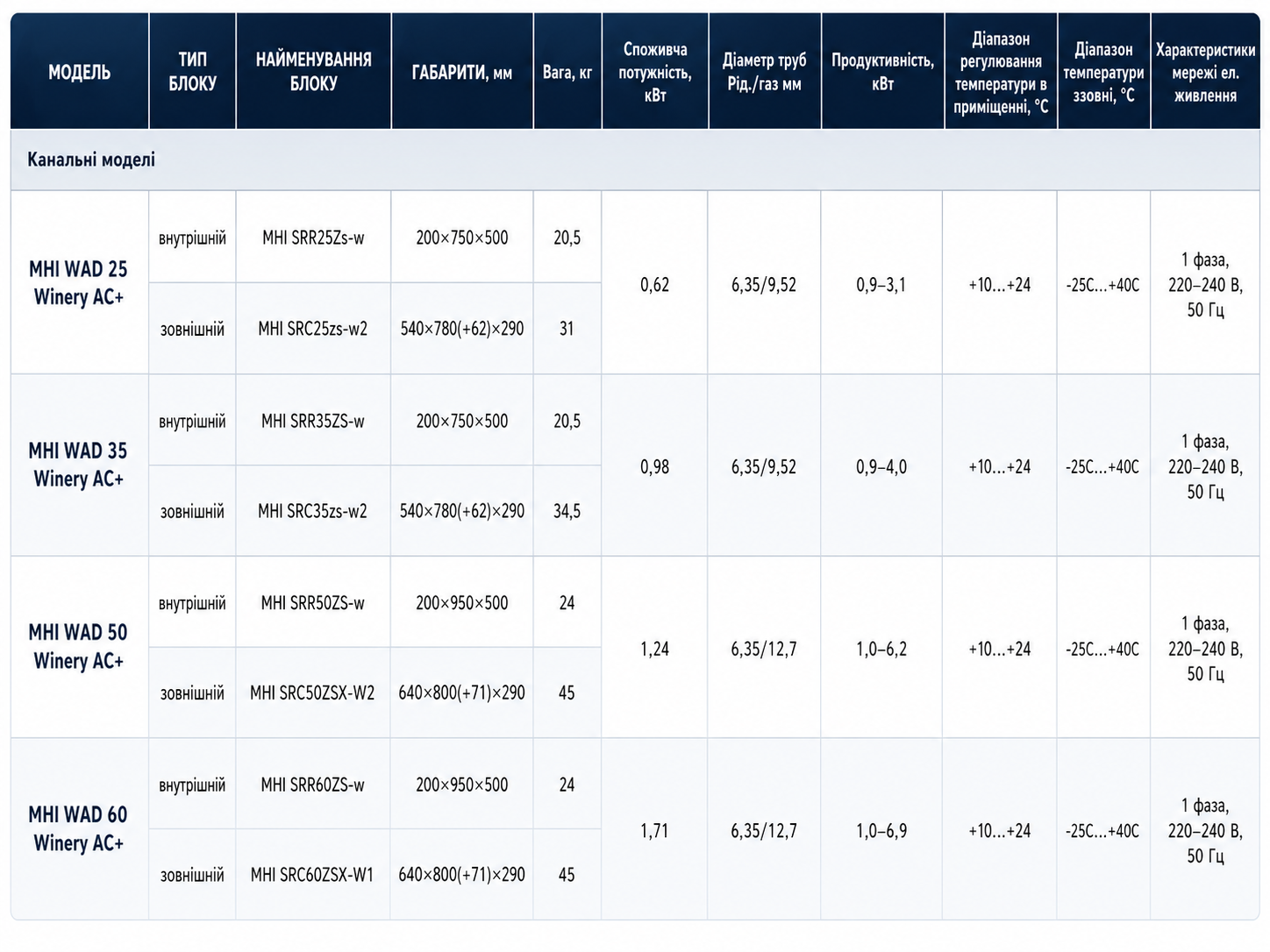Click the capacity value "1,0–6,2"
The width and height of the screenshot is (1270, 952).
click(x=881, y=649)
